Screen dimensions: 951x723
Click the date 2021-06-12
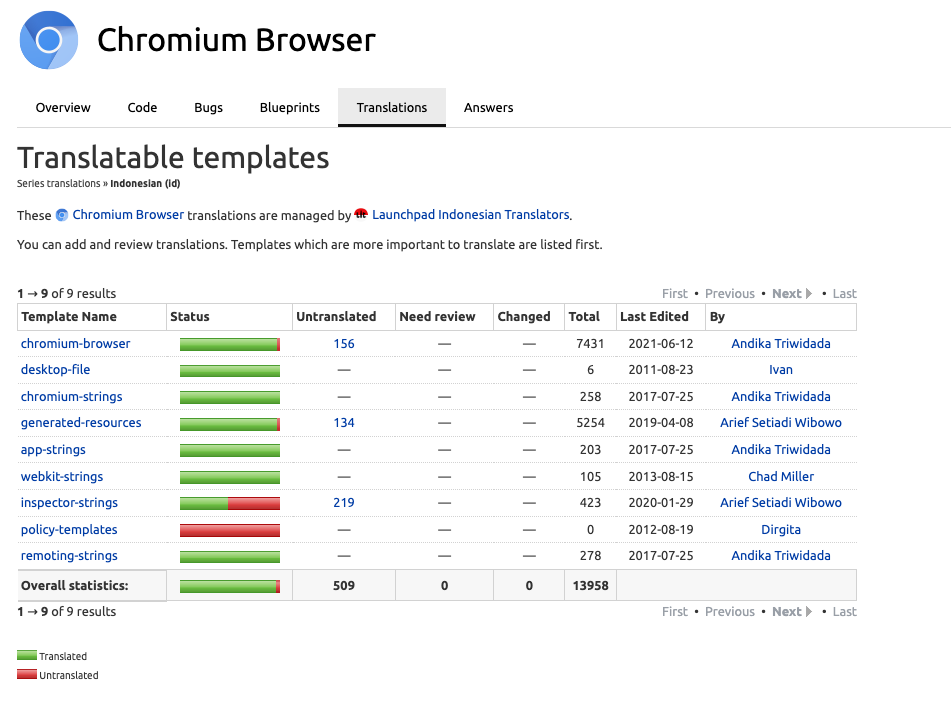[660, 343]
